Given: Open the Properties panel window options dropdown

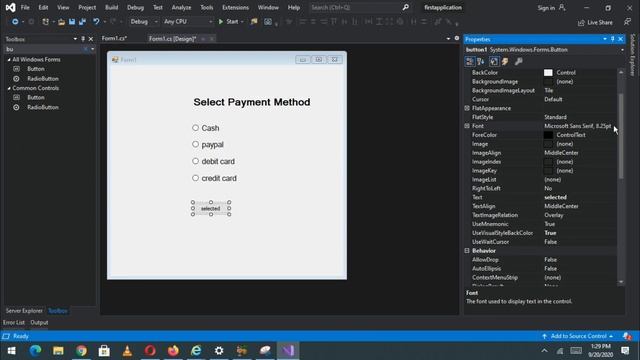Looking at the screenshot, I should pyautogui.click(x=605, y=39).
